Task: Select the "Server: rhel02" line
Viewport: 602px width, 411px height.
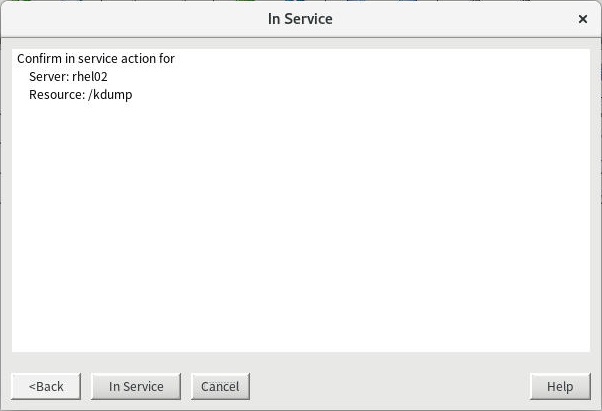Action: (x=68, y=77)
